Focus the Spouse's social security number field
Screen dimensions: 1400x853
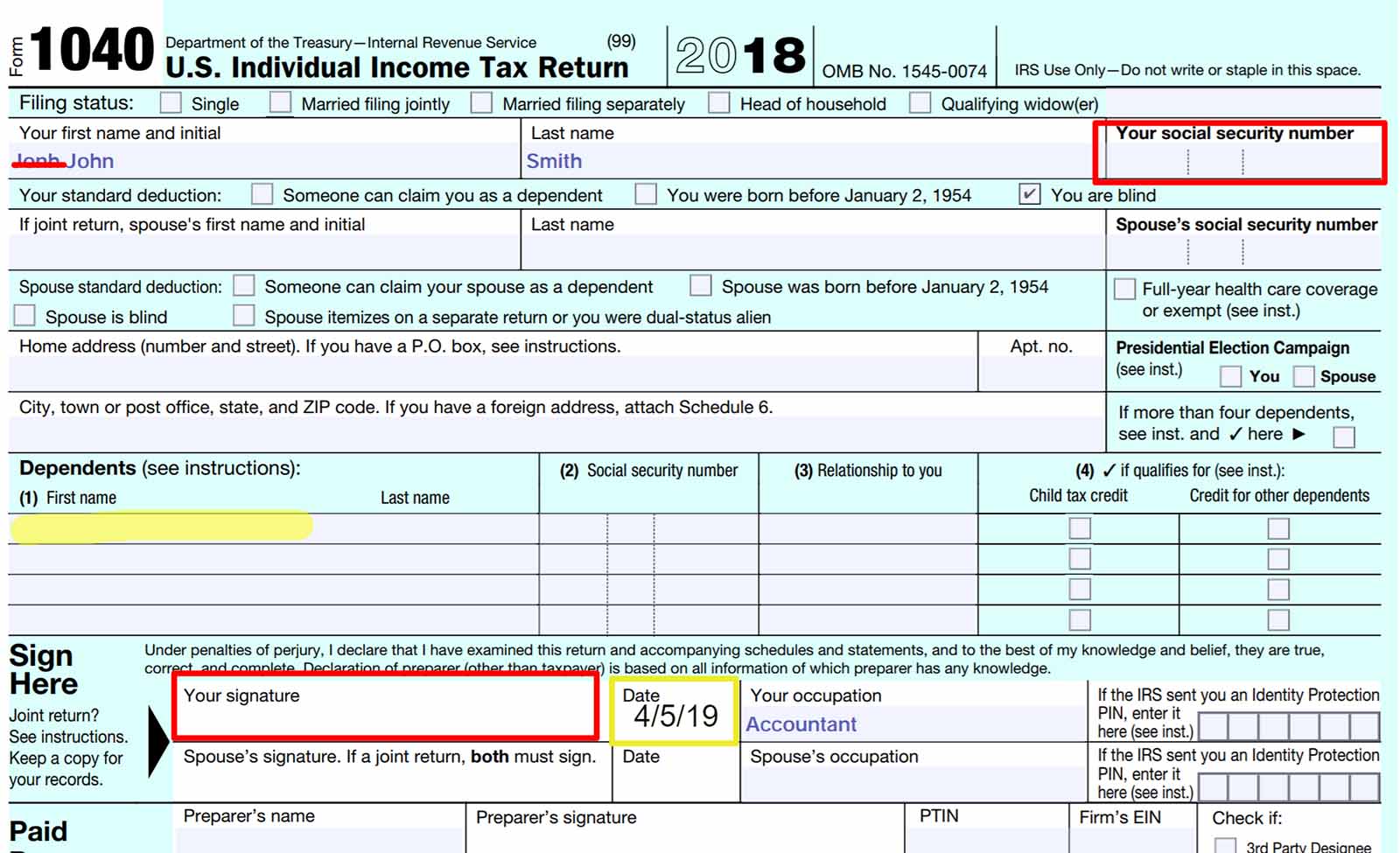click(1243, 252)
